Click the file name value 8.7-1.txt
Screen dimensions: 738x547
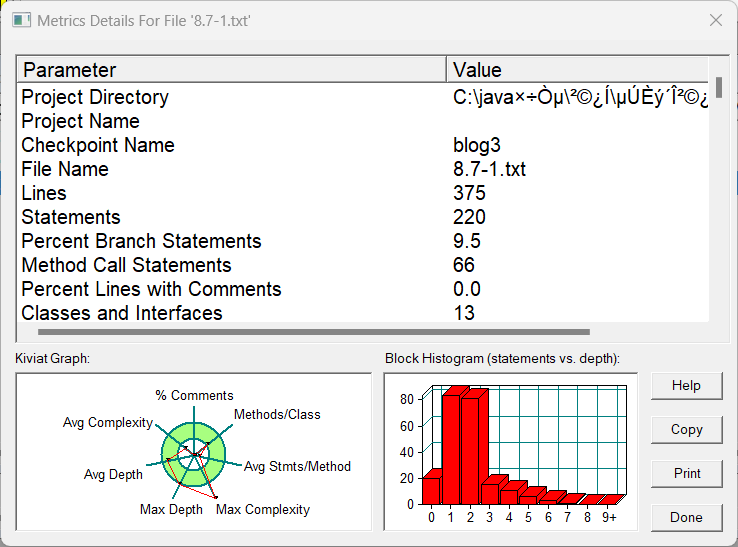point(489,169)
